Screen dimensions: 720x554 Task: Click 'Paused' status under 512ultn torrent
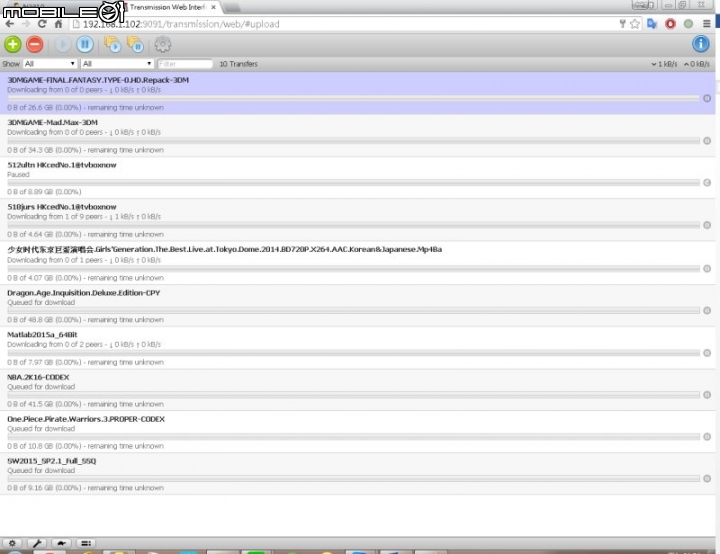click(18, 175)
